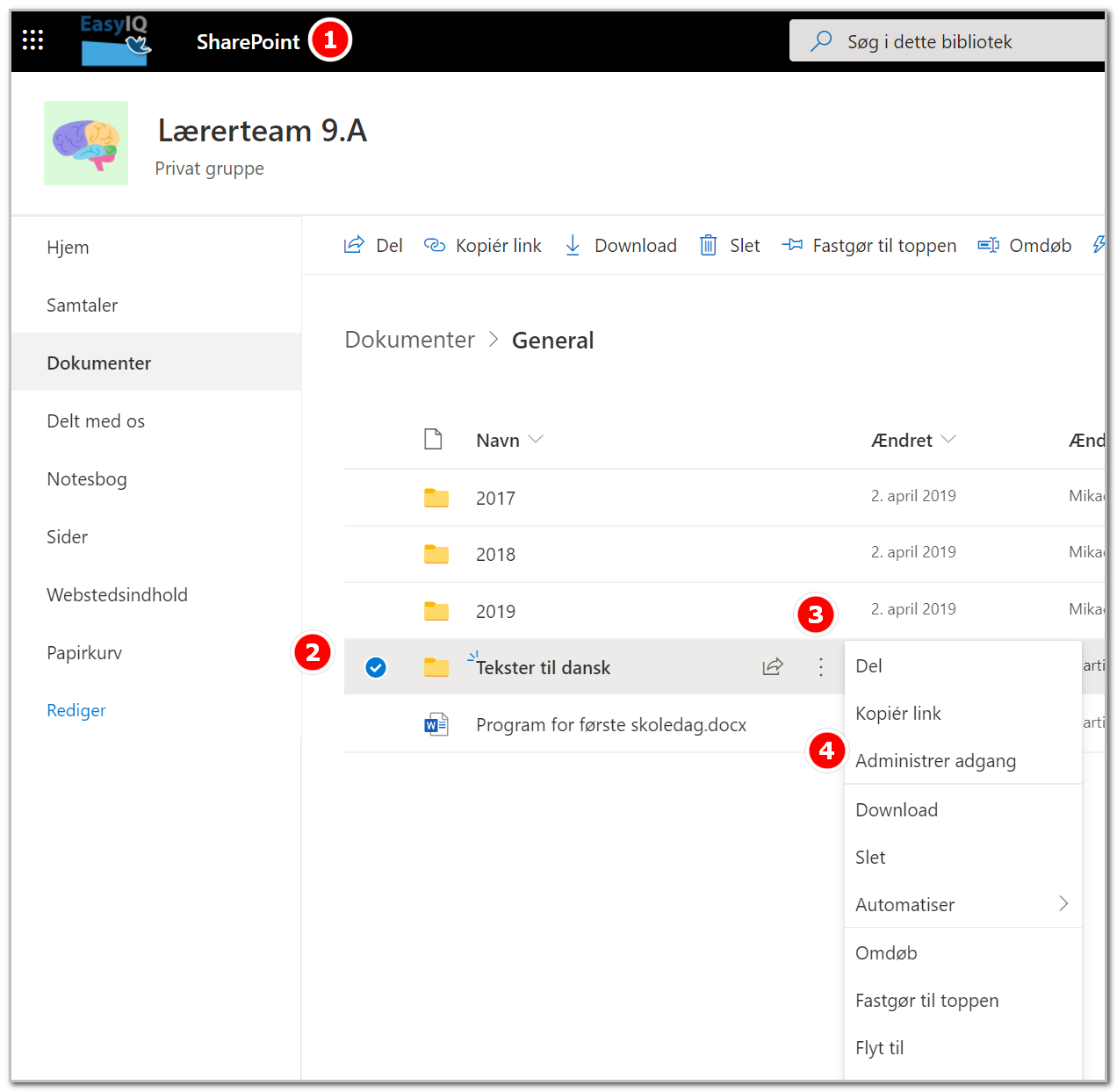The width and height of the screenshot is (1117, 1092).
Task: Click the 2019 folder icon
Action: 436,611
